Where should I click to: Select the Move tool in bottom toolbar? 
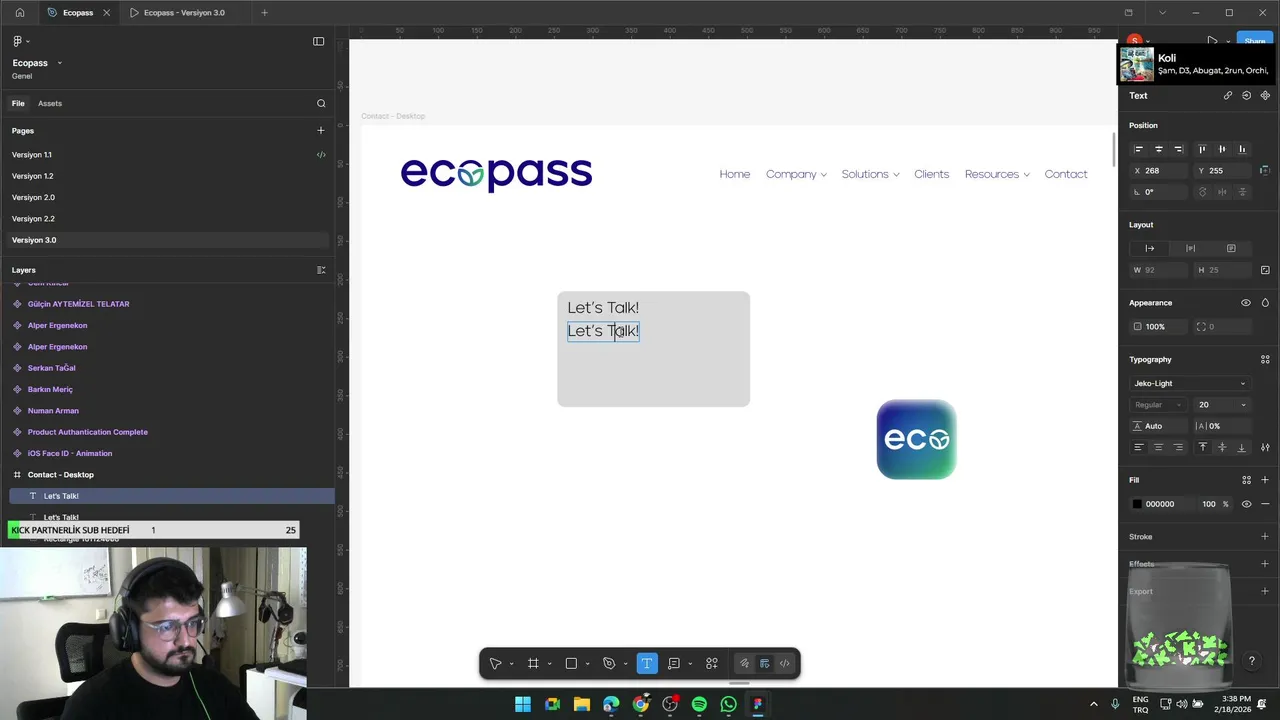click(495, 663)
